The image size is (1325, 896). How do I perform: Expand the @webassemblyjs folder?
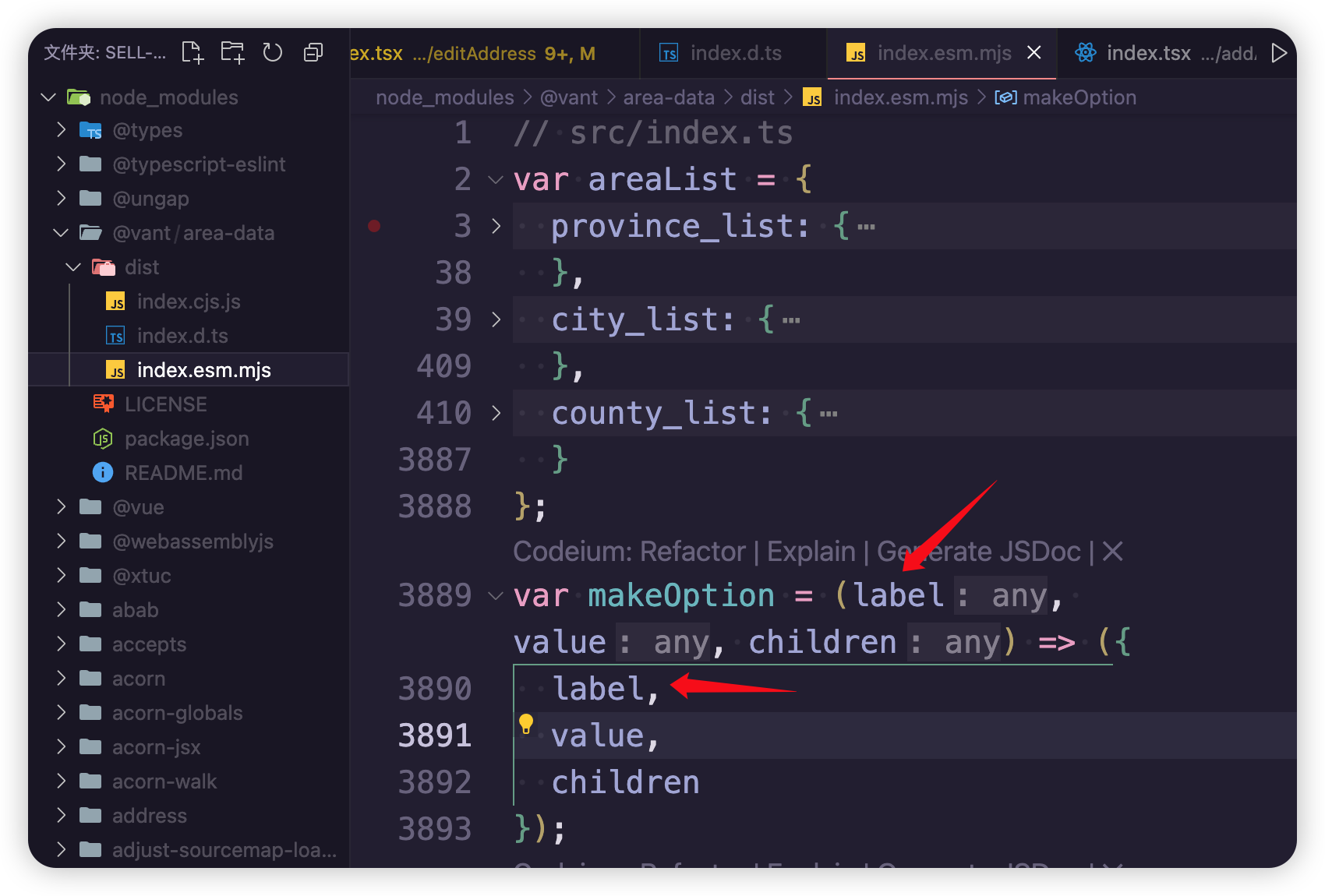[x=62, y=541]
